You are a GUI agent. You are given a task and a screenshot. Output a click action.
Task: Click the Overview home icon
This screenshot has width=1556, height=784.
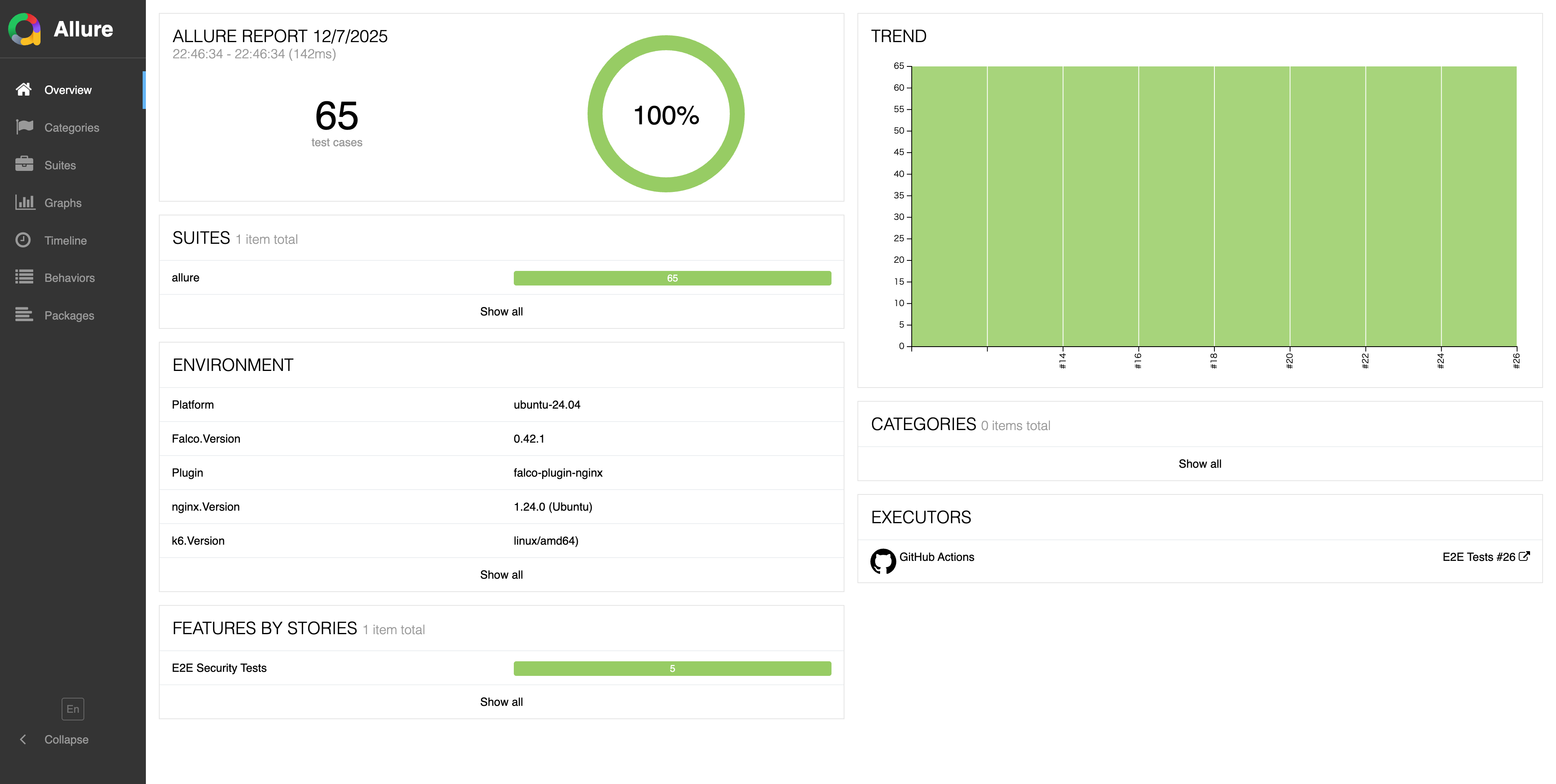pos(24,89)
